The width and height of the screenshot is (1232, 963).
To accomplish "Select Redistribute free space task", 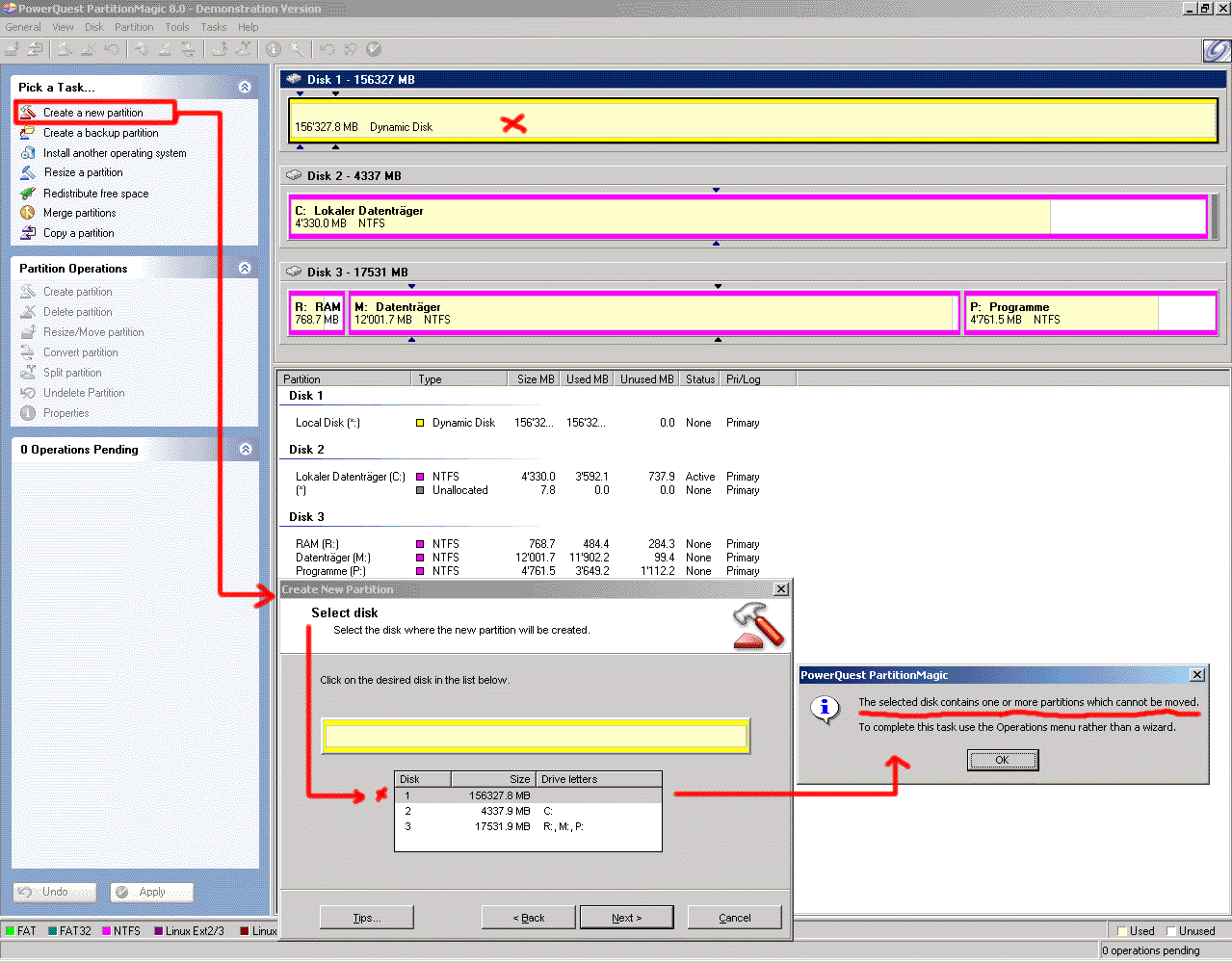I will click(95, 194).
